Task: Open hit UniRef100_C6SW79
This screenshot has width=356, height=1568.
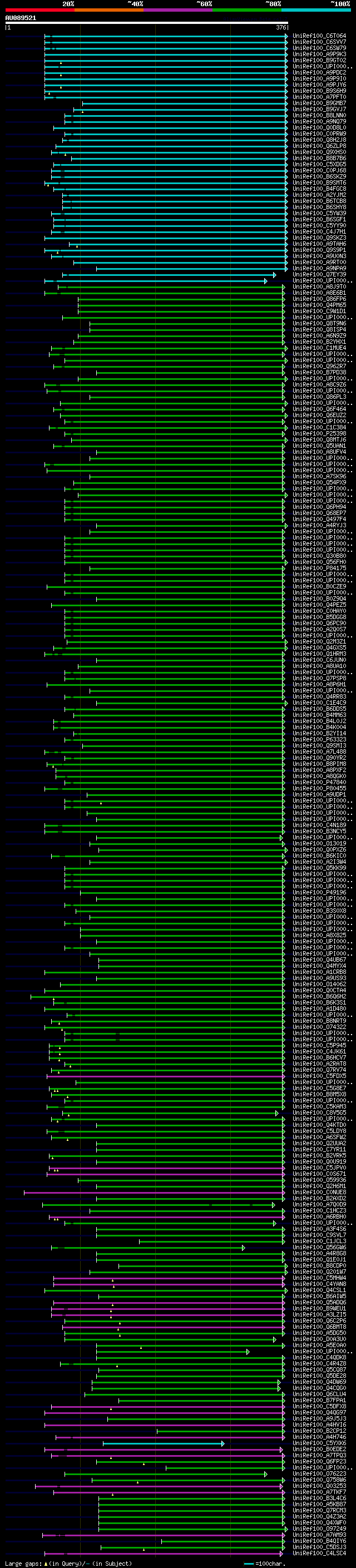Action: point(319,48)
